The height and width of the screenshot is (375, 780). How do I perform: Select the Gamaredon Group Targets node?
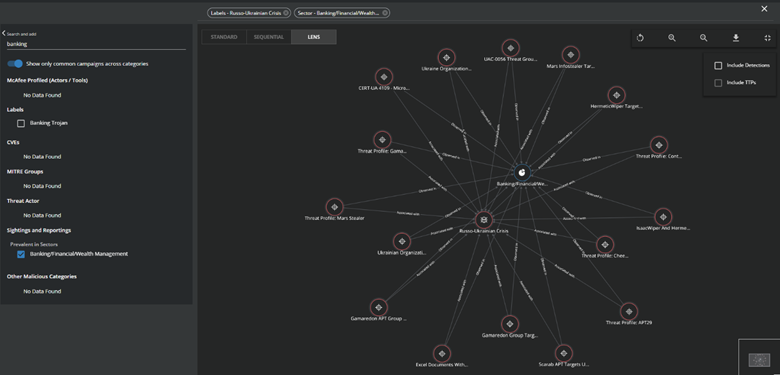[x=510, y=324]
